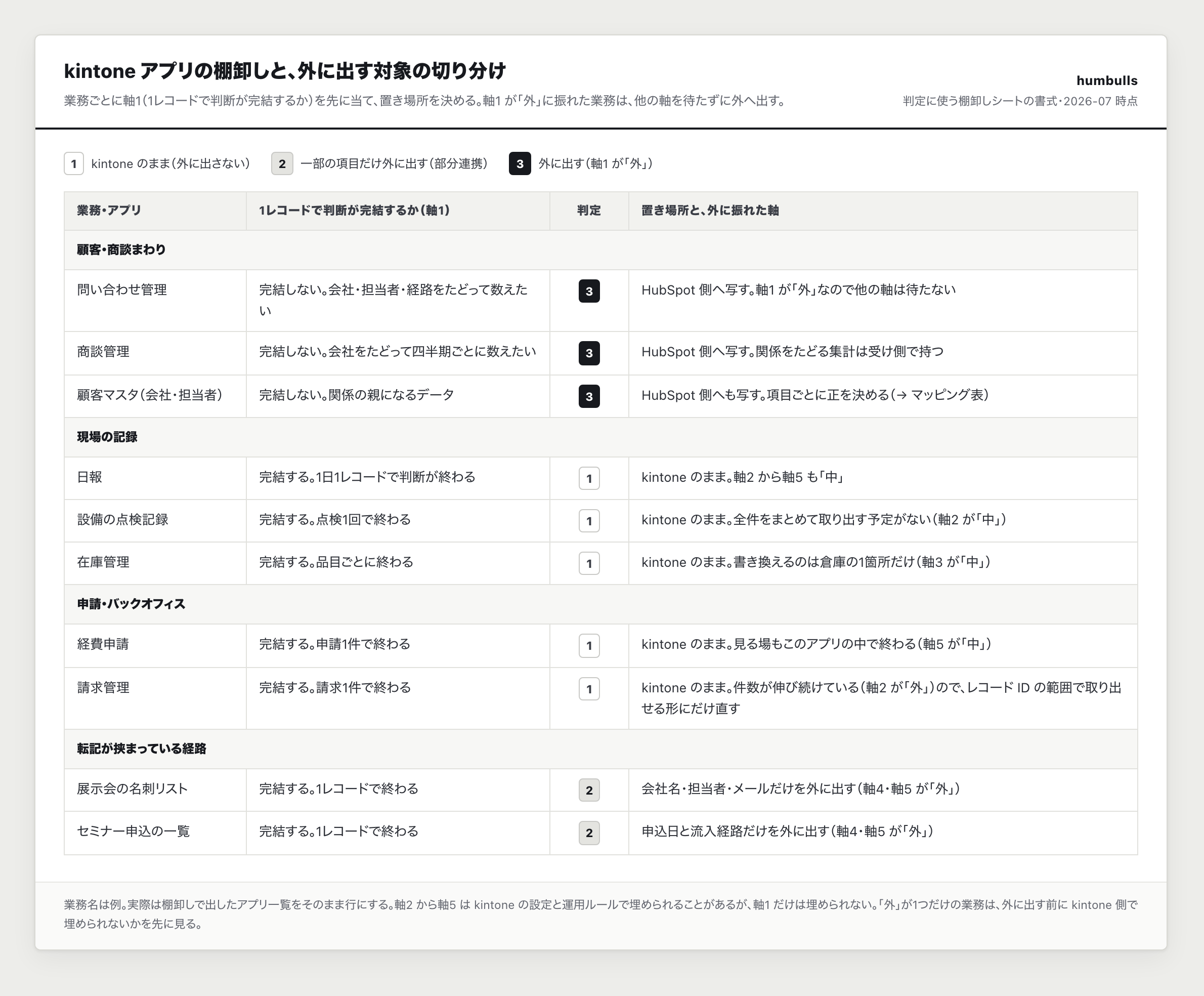
Task: Click '完結する。請求1件で終わる' cell
Action: pos(398,698)
